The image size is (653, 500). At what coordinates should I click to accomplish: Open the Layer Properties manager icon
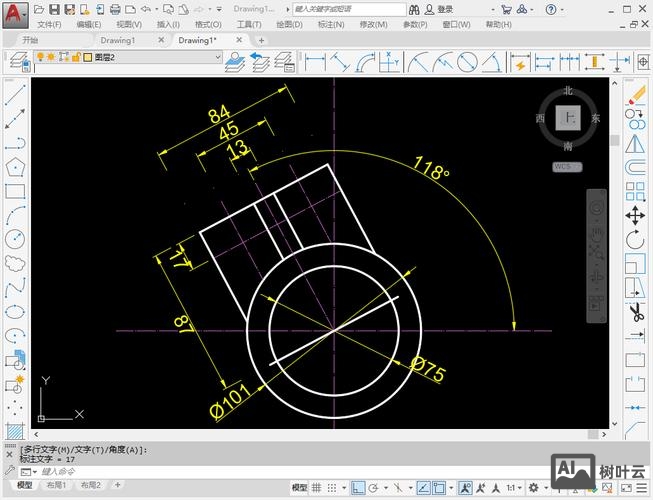tap(15, 59)
